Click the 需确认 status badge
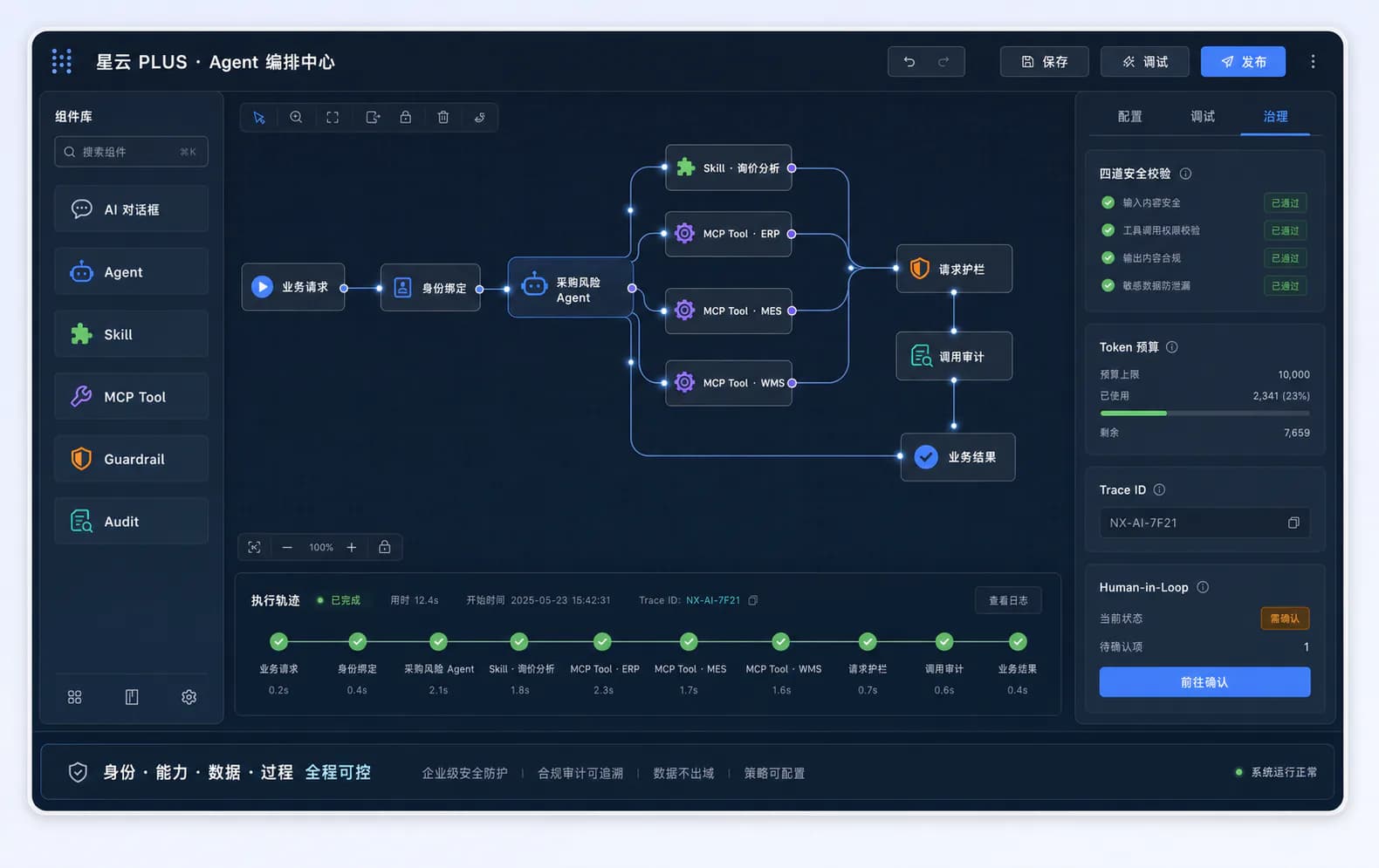Viewport: 1379px width, 868px height. [x=1285, y=619]
